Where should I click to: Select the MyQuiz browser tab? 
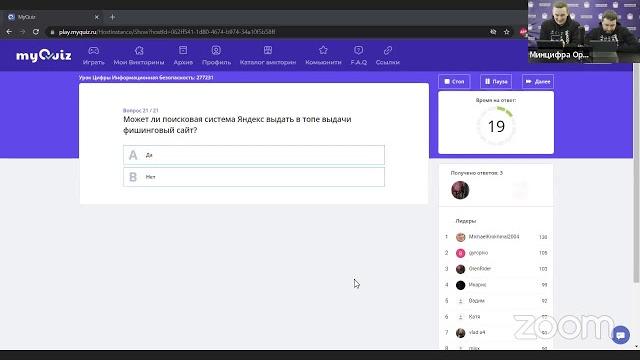[53, 17]
